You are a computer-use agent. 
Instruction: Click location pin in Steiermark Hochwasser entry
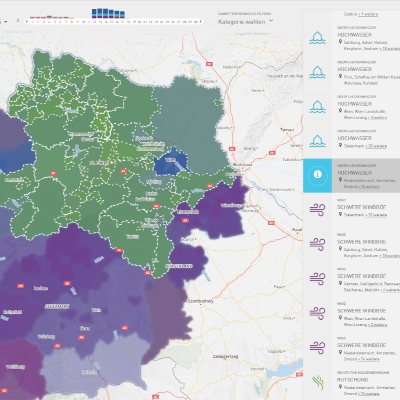tap(340, 146)
